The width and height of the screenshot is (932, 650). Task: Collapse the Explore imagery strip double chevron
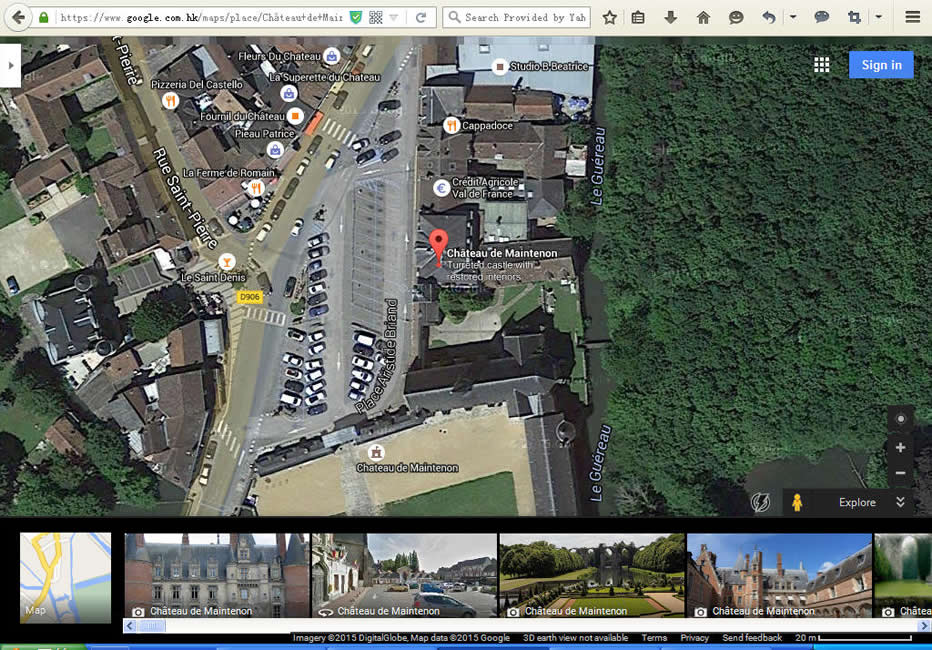pyautogui.click(x=900, y=502)
